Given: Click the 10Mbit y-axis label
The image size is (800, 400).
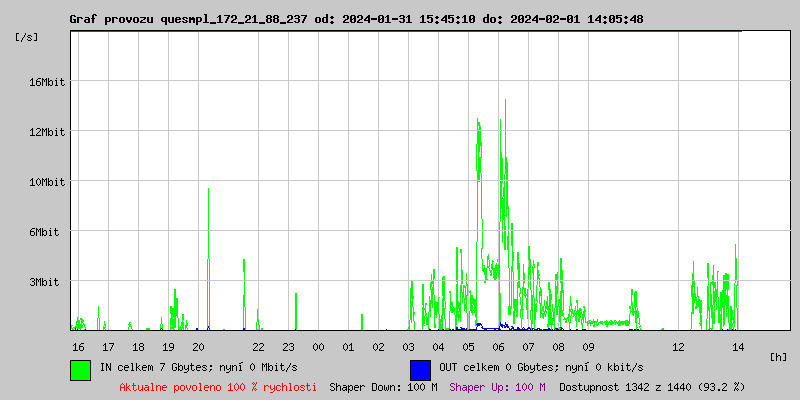Looking at the screenshot, I should (x=46, y=182).
